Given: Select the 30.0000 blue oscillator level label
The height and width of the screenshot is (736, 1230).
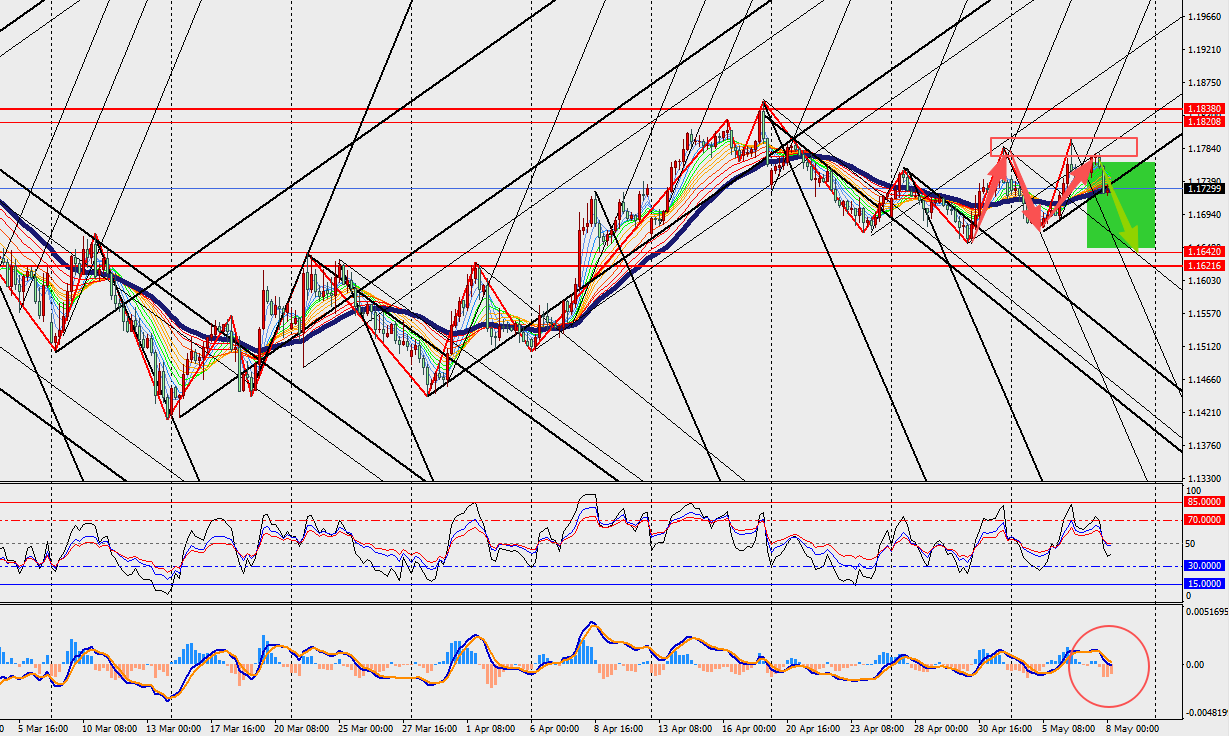Looking at the screenshot, I should 1203,566.
